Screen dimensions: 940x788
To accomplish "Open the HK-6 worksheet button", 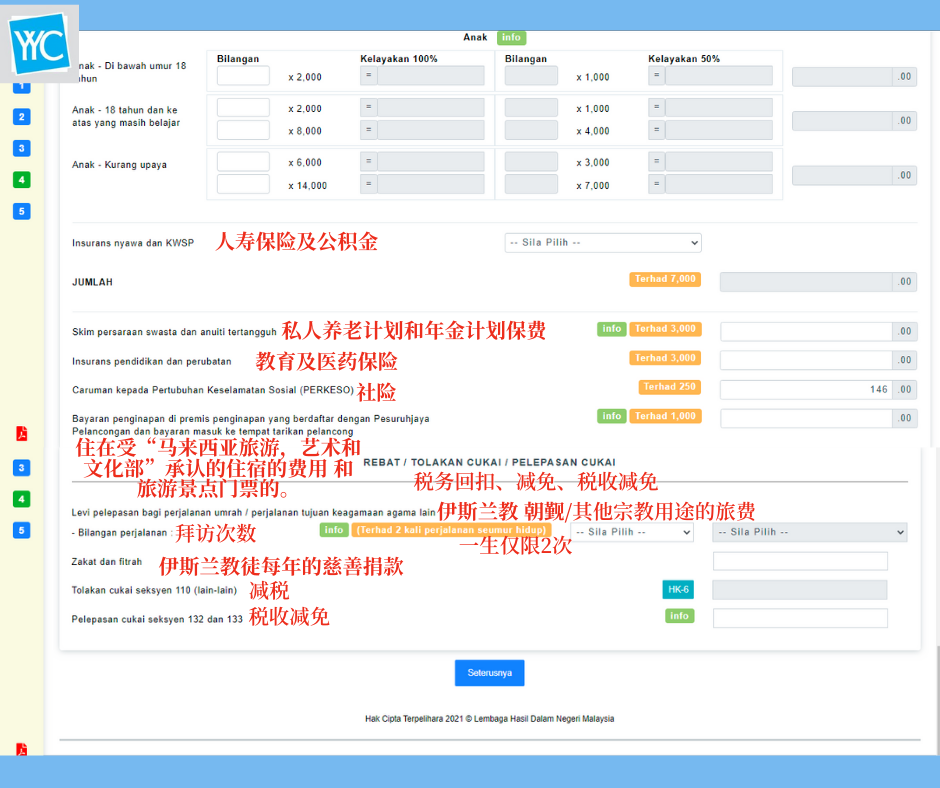I will pos(678,590).
